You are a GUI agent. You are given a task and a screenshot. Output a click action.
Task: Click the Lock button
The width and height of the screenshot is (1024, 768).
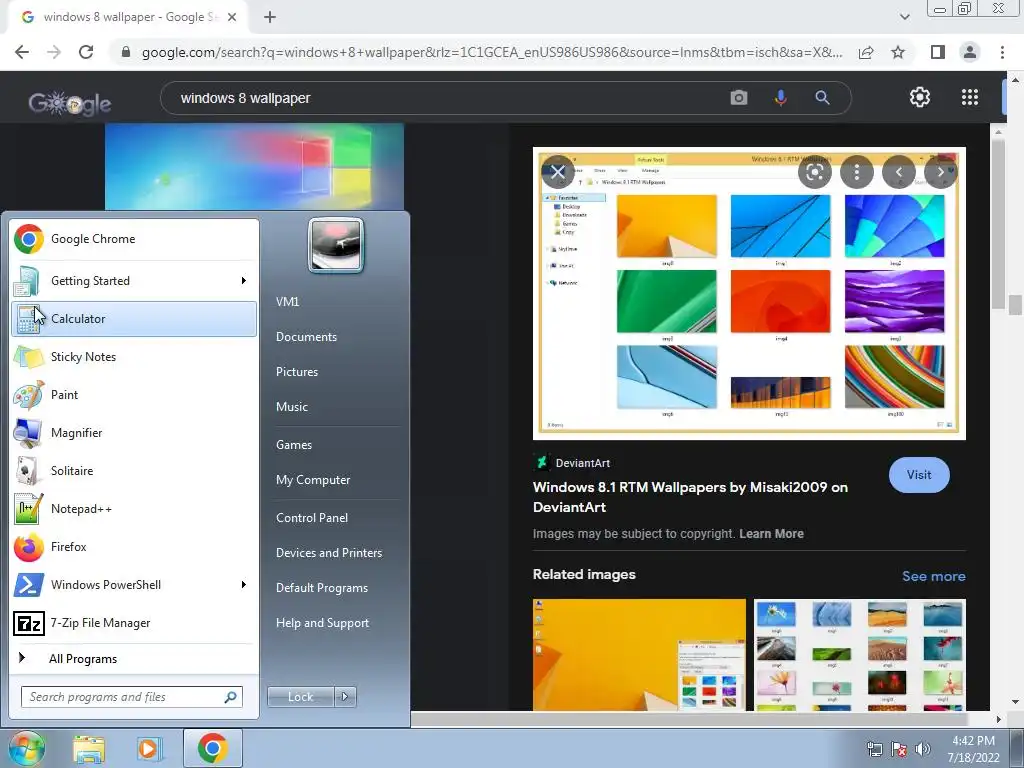(x=301, y=697)
